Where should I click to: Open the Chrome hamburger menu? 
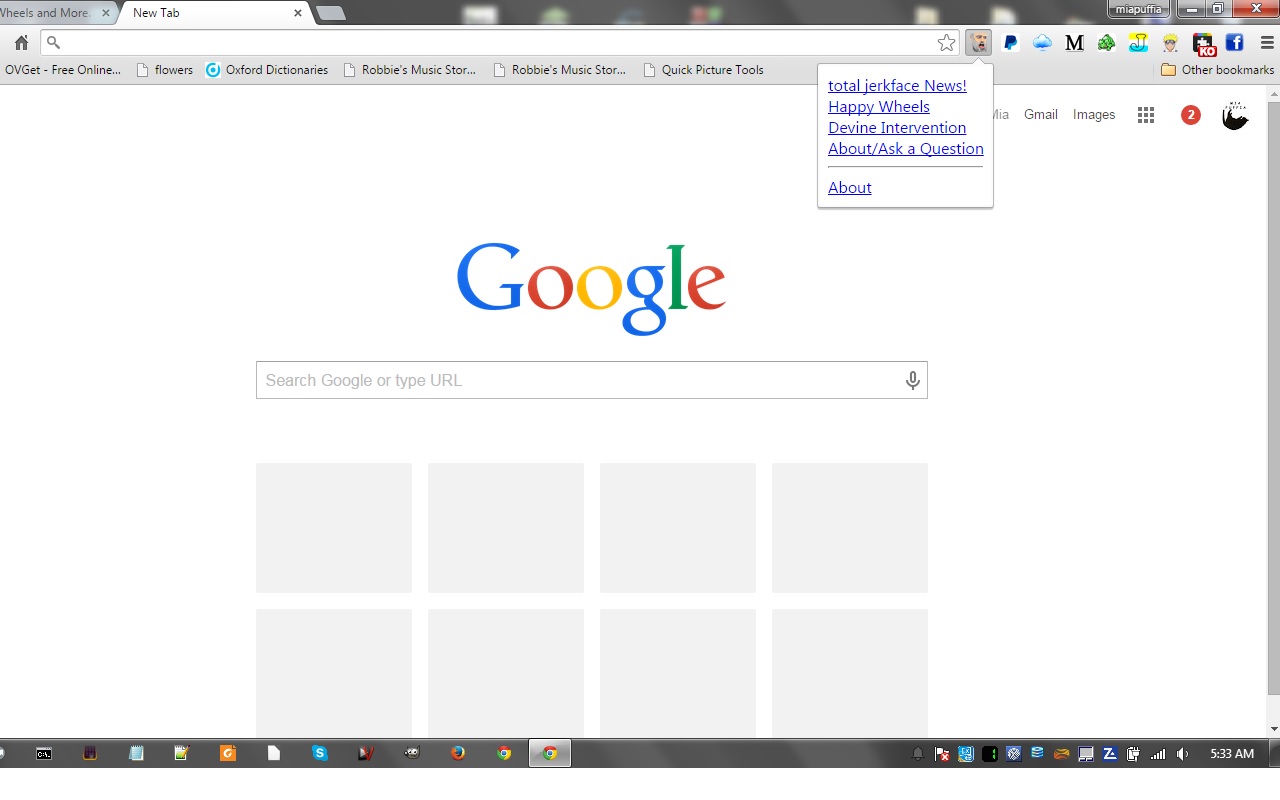[x=1267, y=43]
